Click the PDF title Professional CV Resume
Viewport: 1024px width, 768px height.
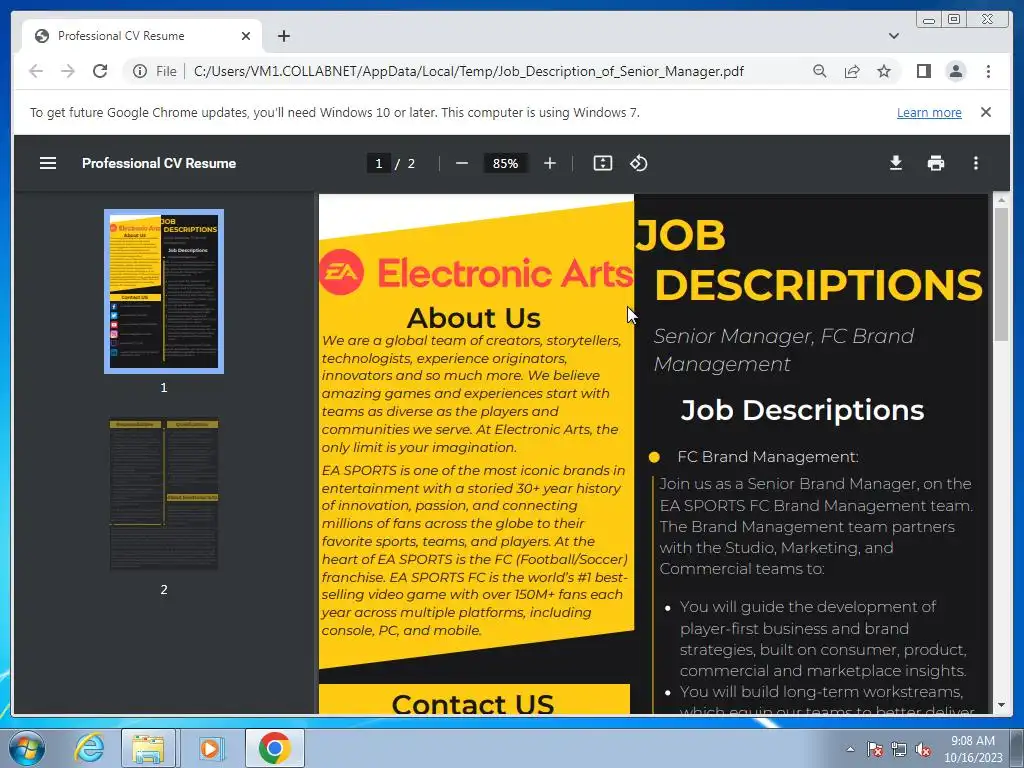pos(159,163)
